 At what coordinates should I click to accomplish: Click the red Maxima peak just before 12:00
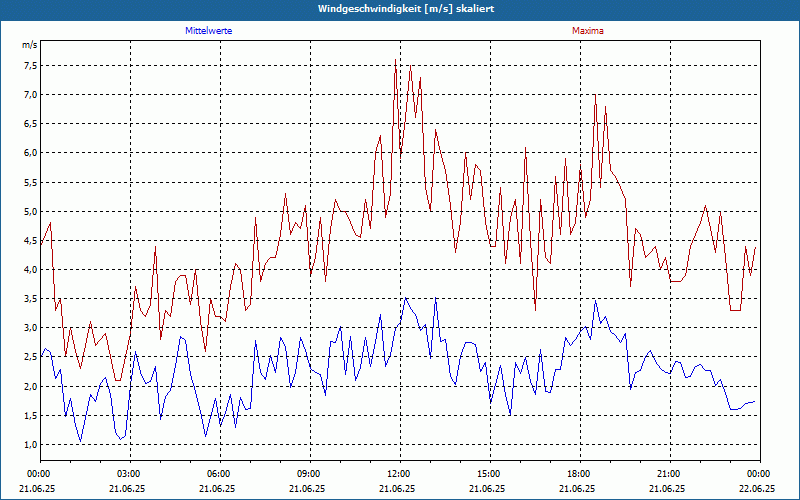[395, 60]
